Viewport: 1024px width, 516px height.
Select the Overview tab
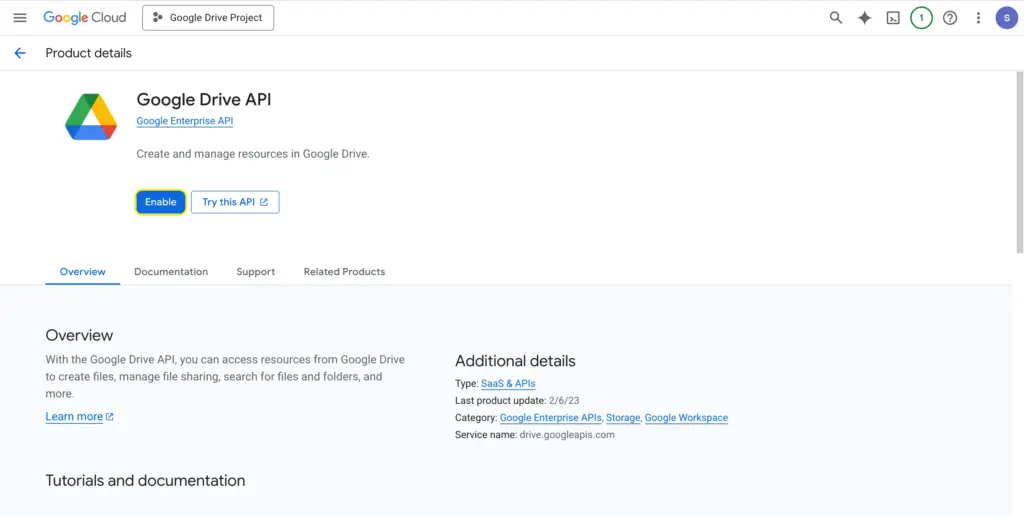coord(82,272)
